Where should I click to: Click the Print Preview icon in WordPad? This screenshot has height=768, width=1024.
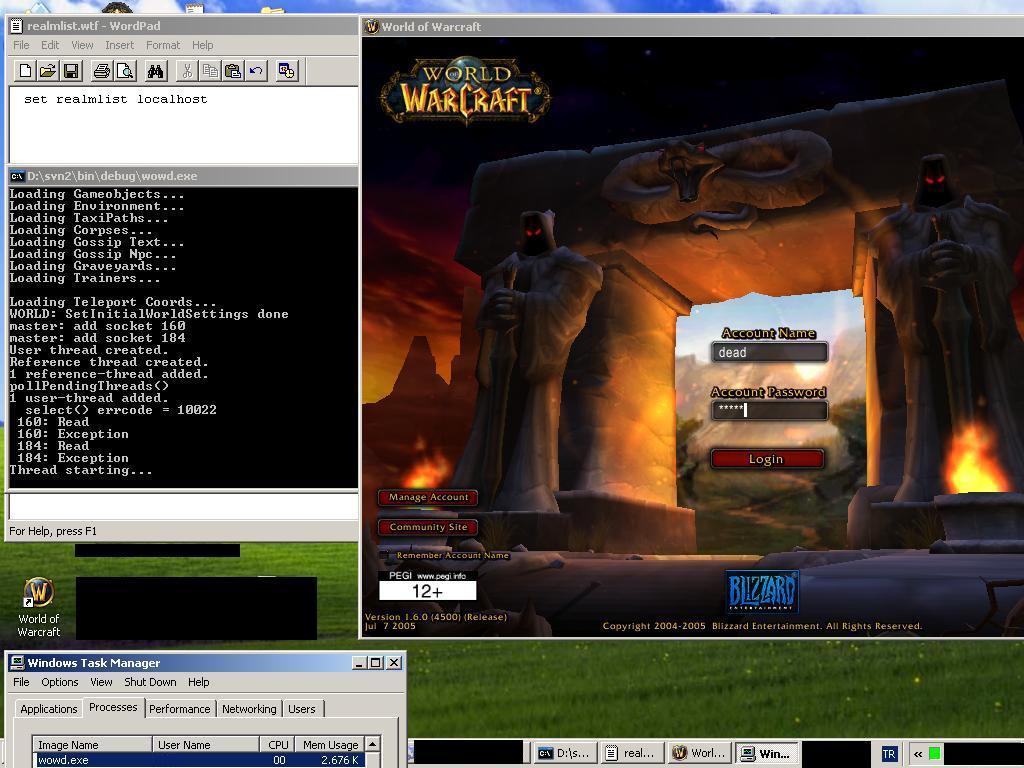[125, 71]
